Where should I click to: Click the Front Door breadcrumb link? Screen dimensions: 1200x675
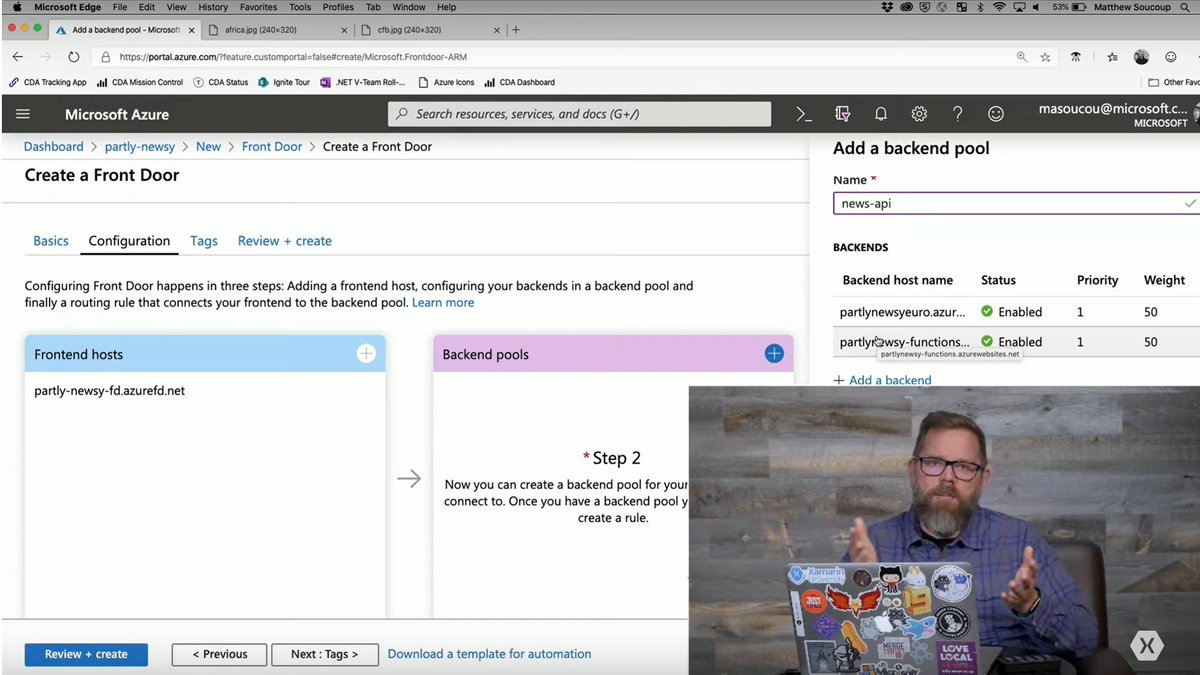[x=272, y=146]
